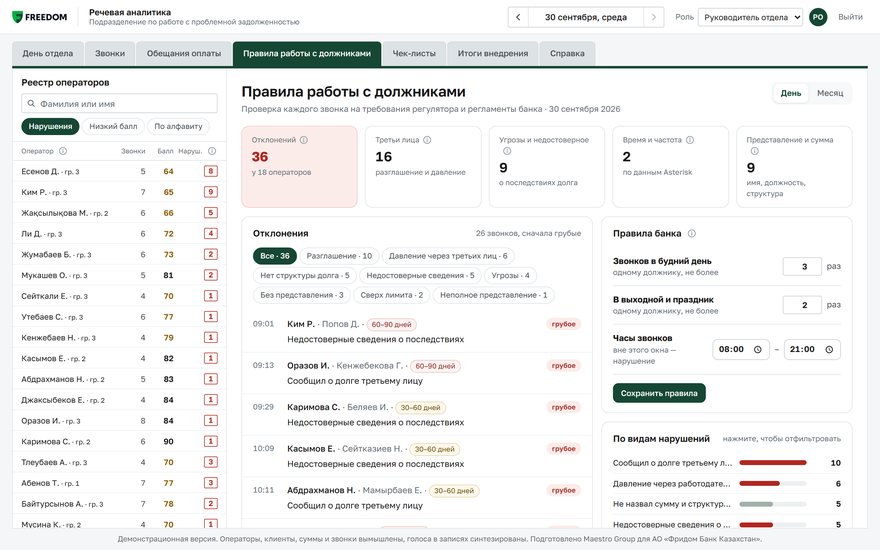Filter by Угрозы · 4 chip

pos(510,276)
